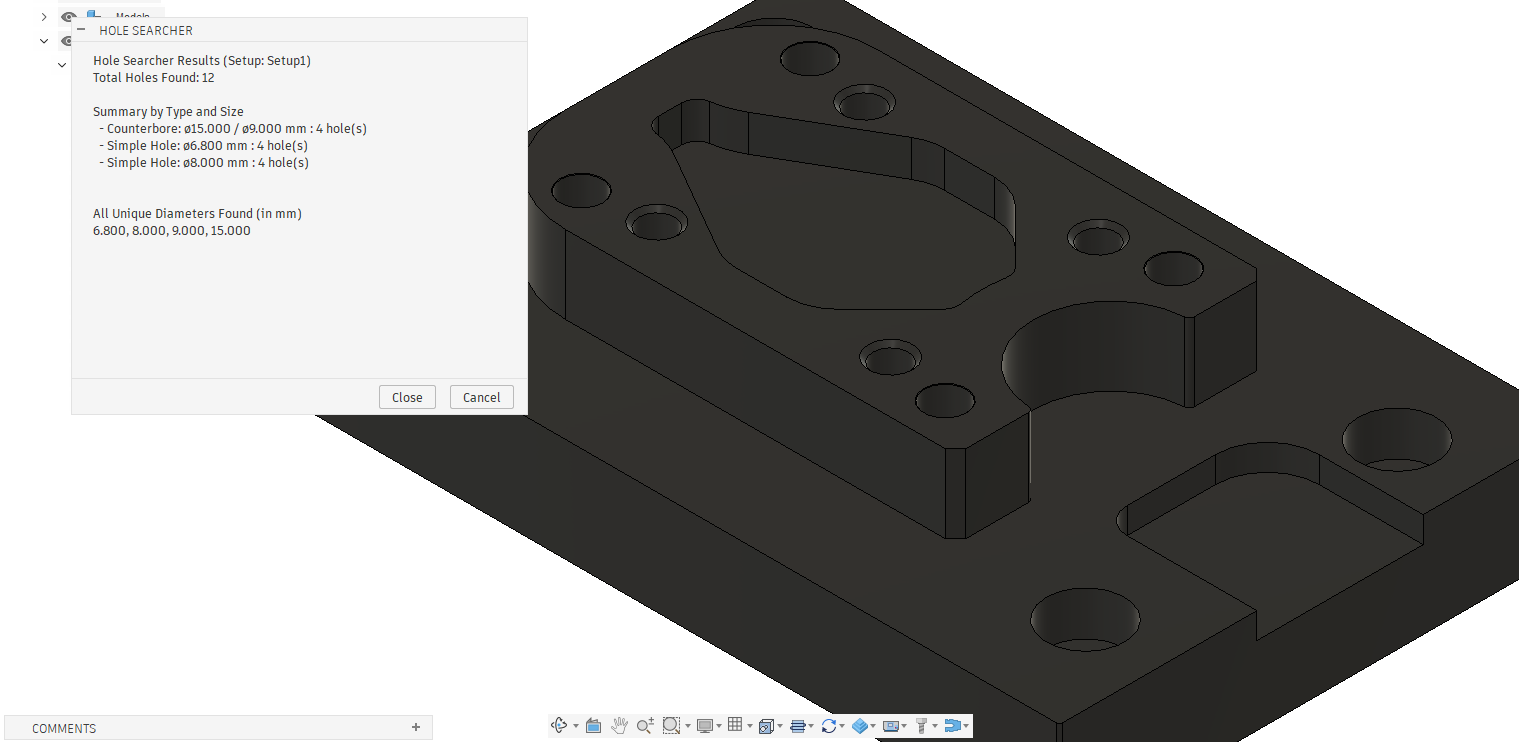Toggle the partially hidden second eye icon

pyautogui.click(x=65, y=41)
